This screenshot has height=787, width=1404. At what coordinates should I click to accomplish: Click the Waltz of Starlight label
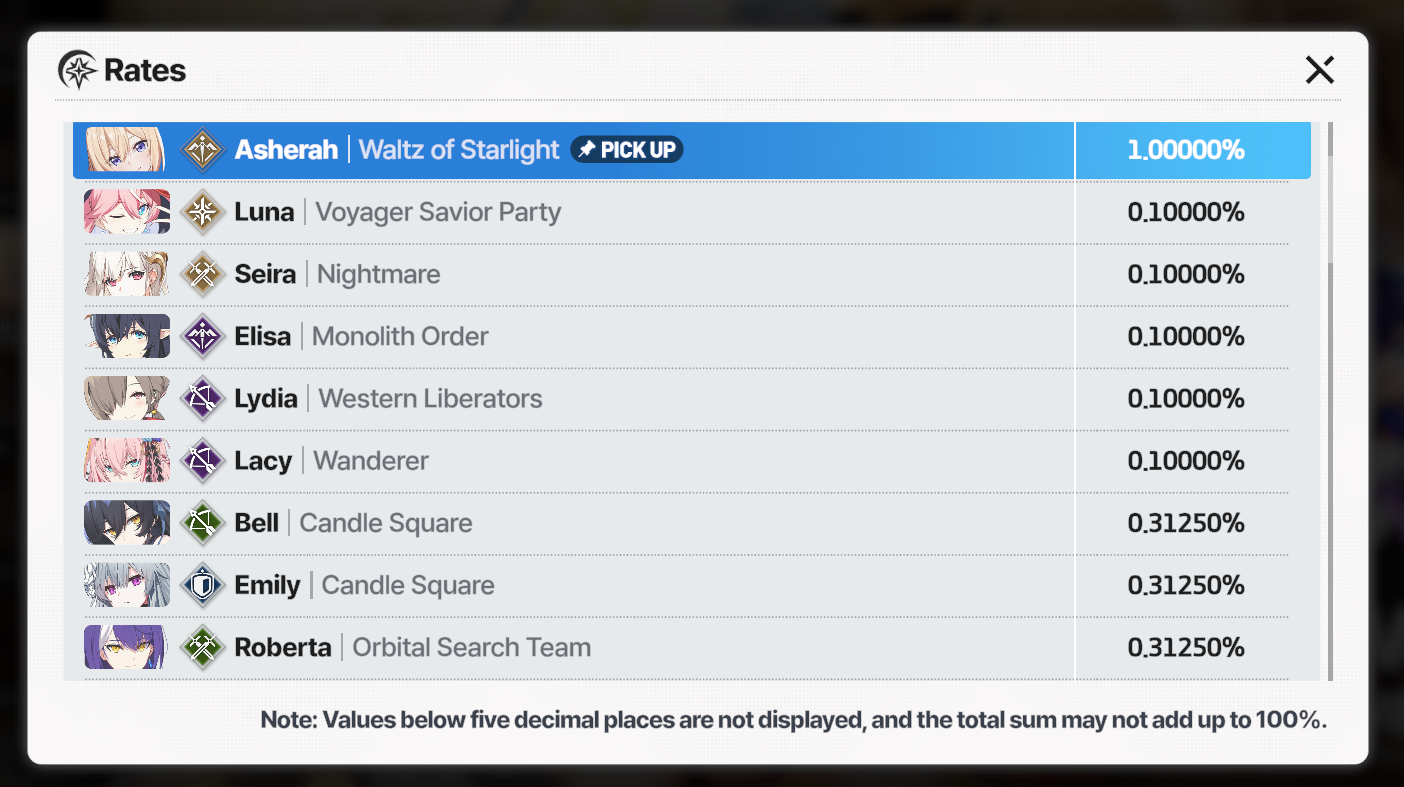click(459, 150)
